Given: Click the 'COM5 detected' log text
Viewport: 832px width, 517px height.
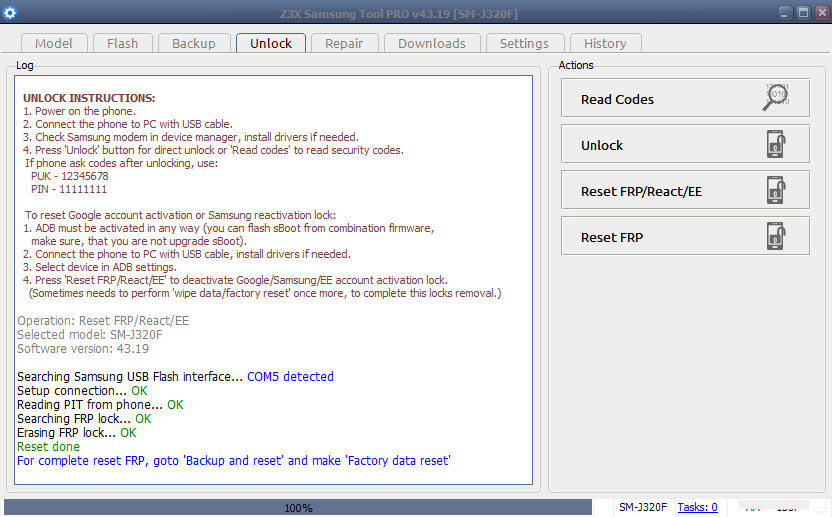Looking at the screenshot, I should [290, 376].
